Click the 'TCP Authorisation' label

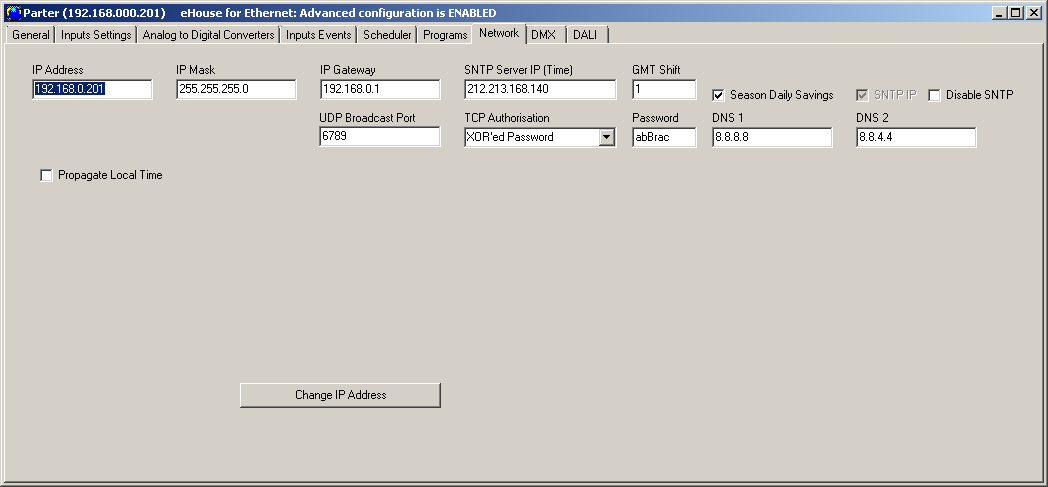pyautogui.click(x=507, y=118)
